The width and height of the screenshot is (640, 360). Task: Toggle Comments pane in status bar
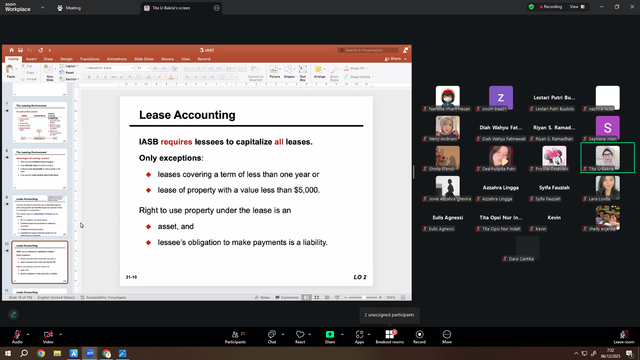[287, 298]
